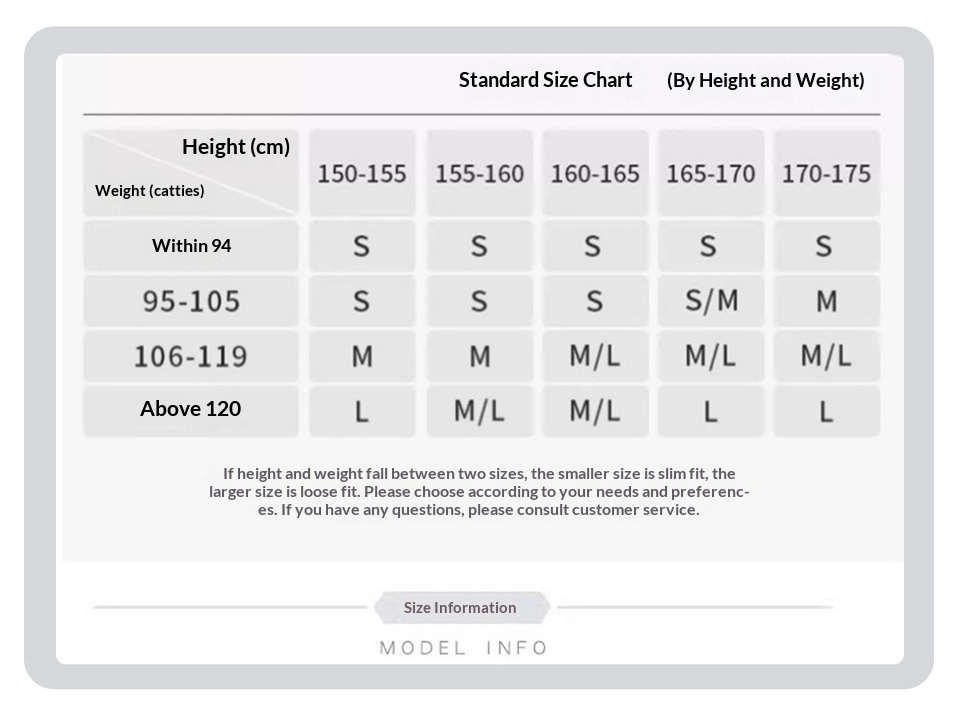Click M/L cell under 170-175 column
Viewport: 960px width, 713px height.
coord(827,356)
